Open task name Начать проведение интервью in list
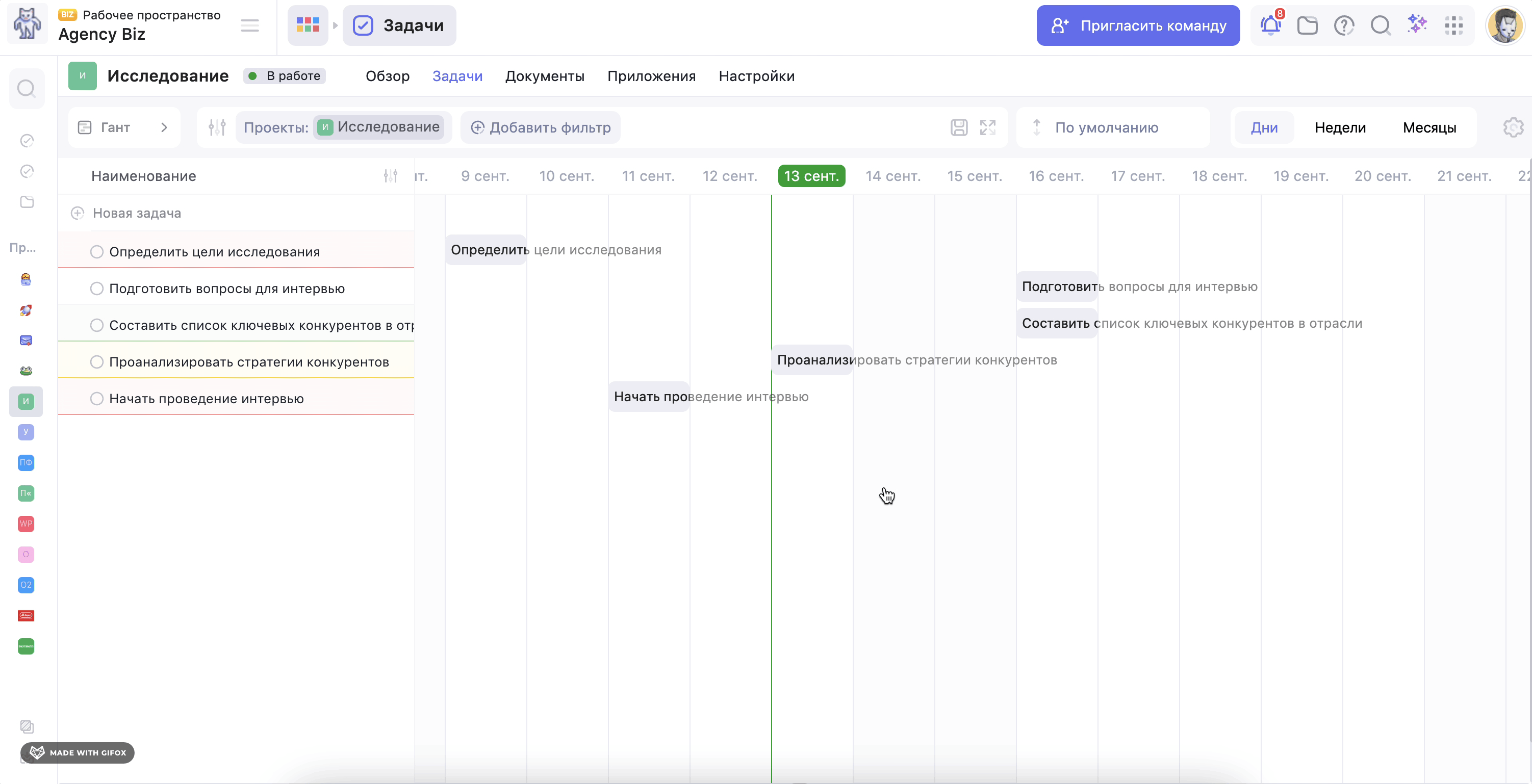1532x784 pixels. pos(207,399)
